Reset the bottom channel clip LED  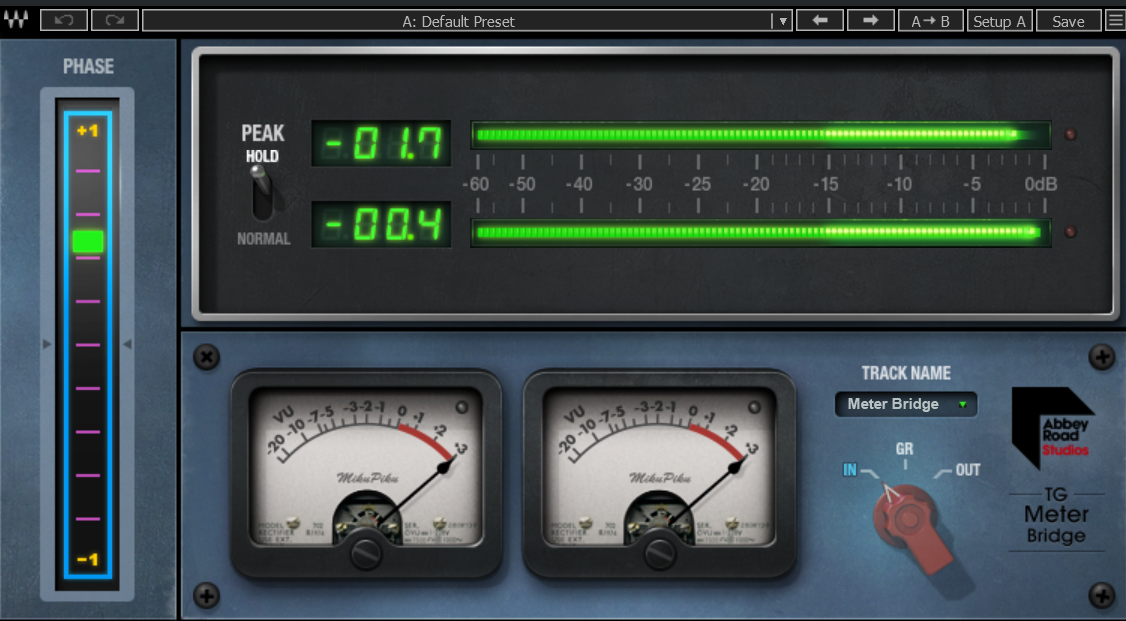click(1070, 232)
